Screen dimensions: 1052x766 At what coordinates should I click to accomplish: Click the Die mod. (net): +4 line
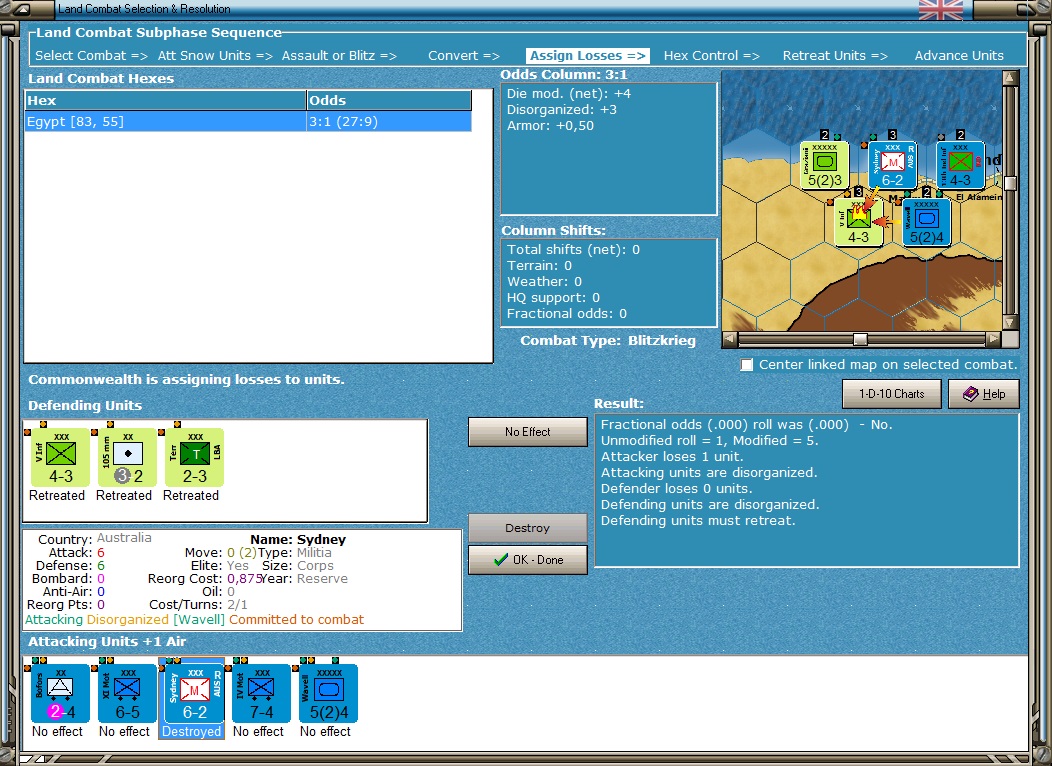tap(569, 94)
